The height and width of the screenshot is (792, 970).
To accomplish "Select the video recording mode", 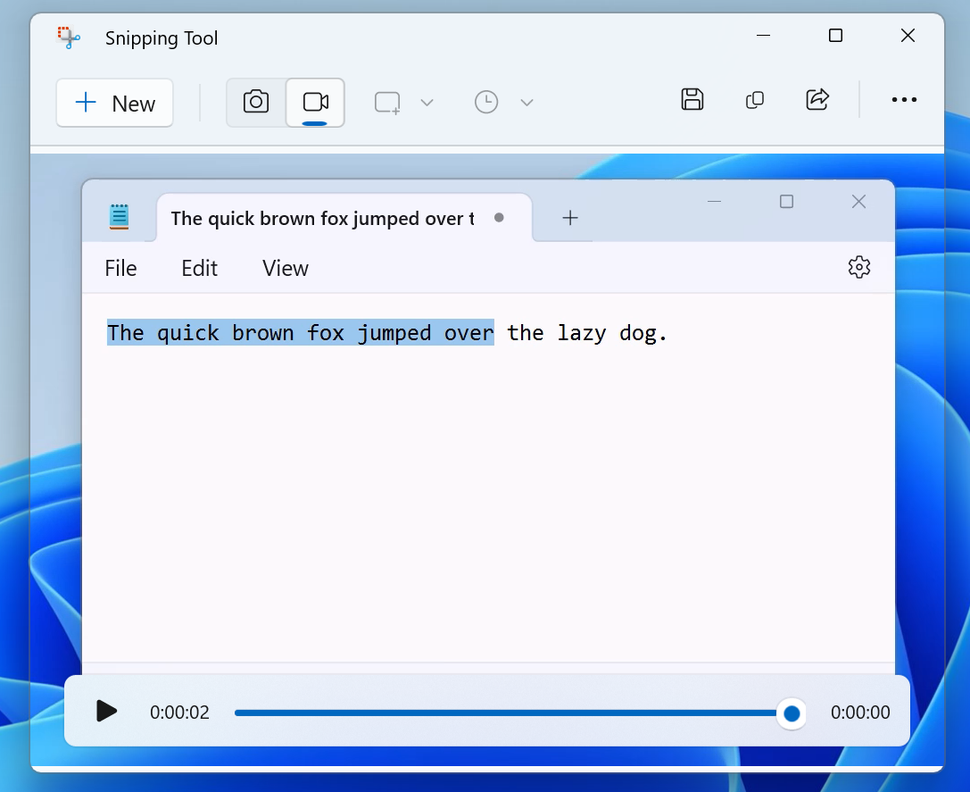I will tap(316, 101).
